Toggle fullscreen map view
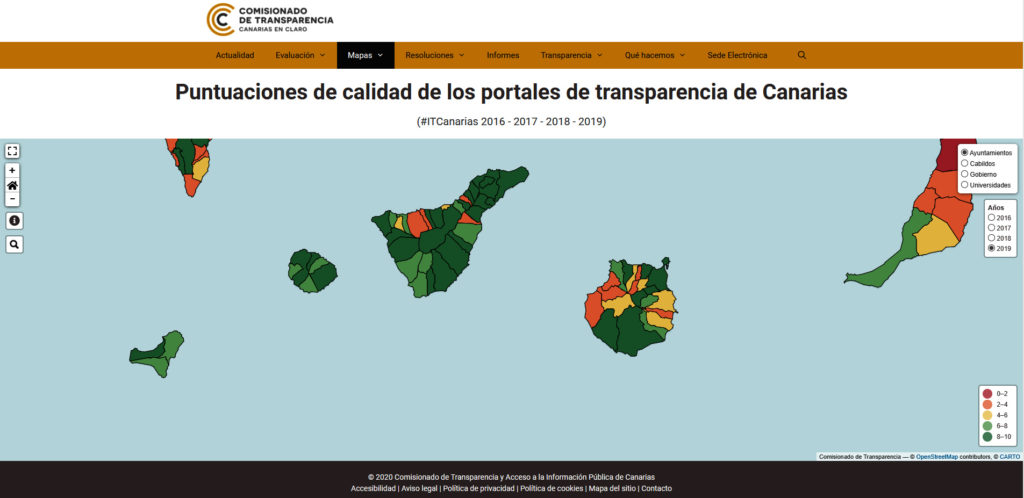This screenshot has width=1024, height=498. coord(12,151)
